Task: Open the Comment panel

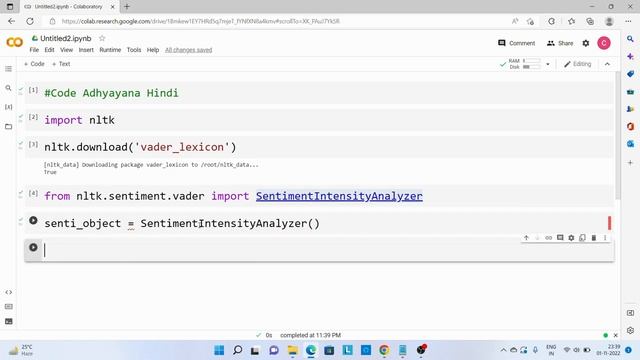Action: click(516, 43)
